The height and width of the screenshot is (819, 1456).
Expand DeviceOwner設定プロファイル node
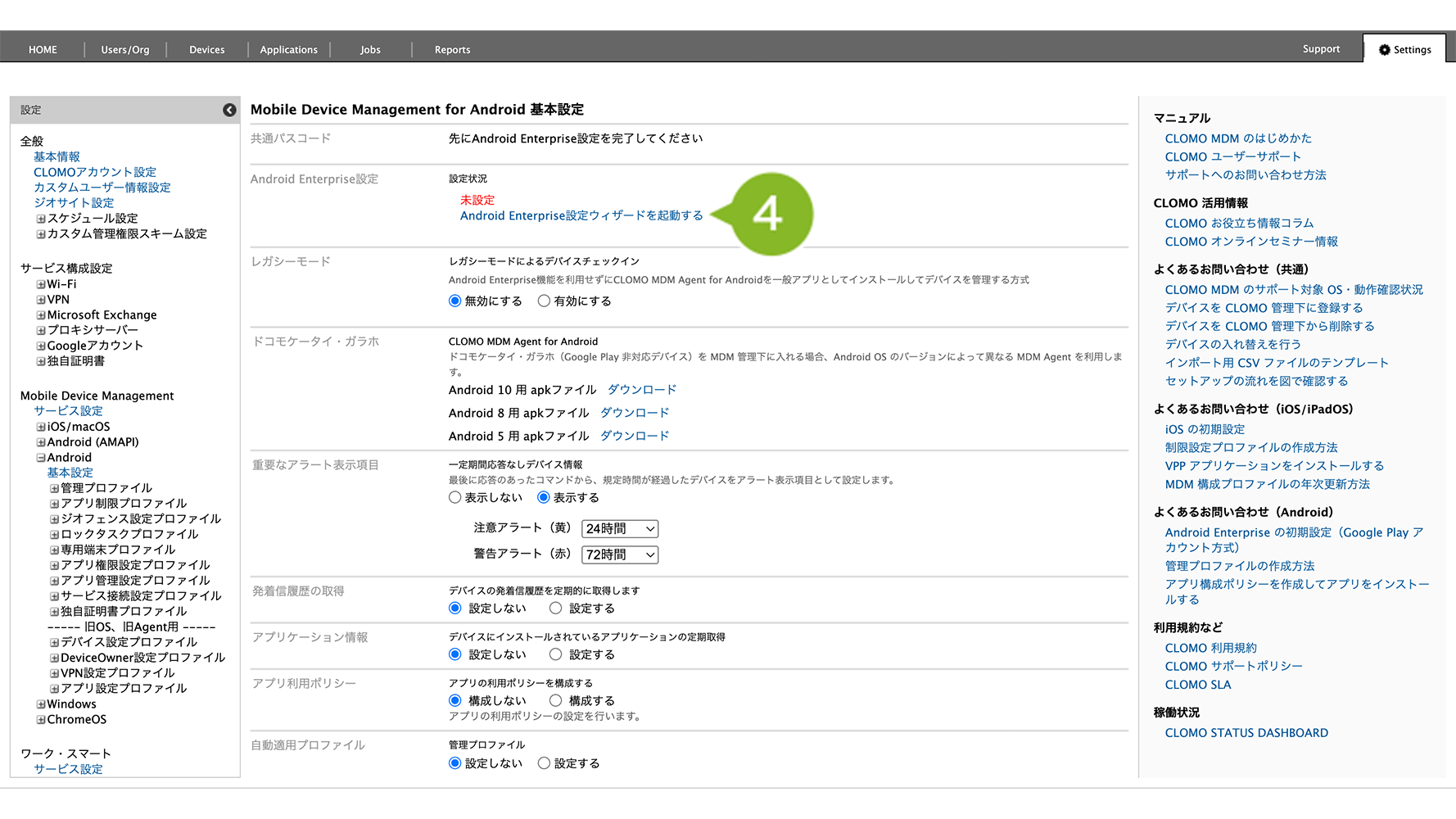tap(55, 658)
